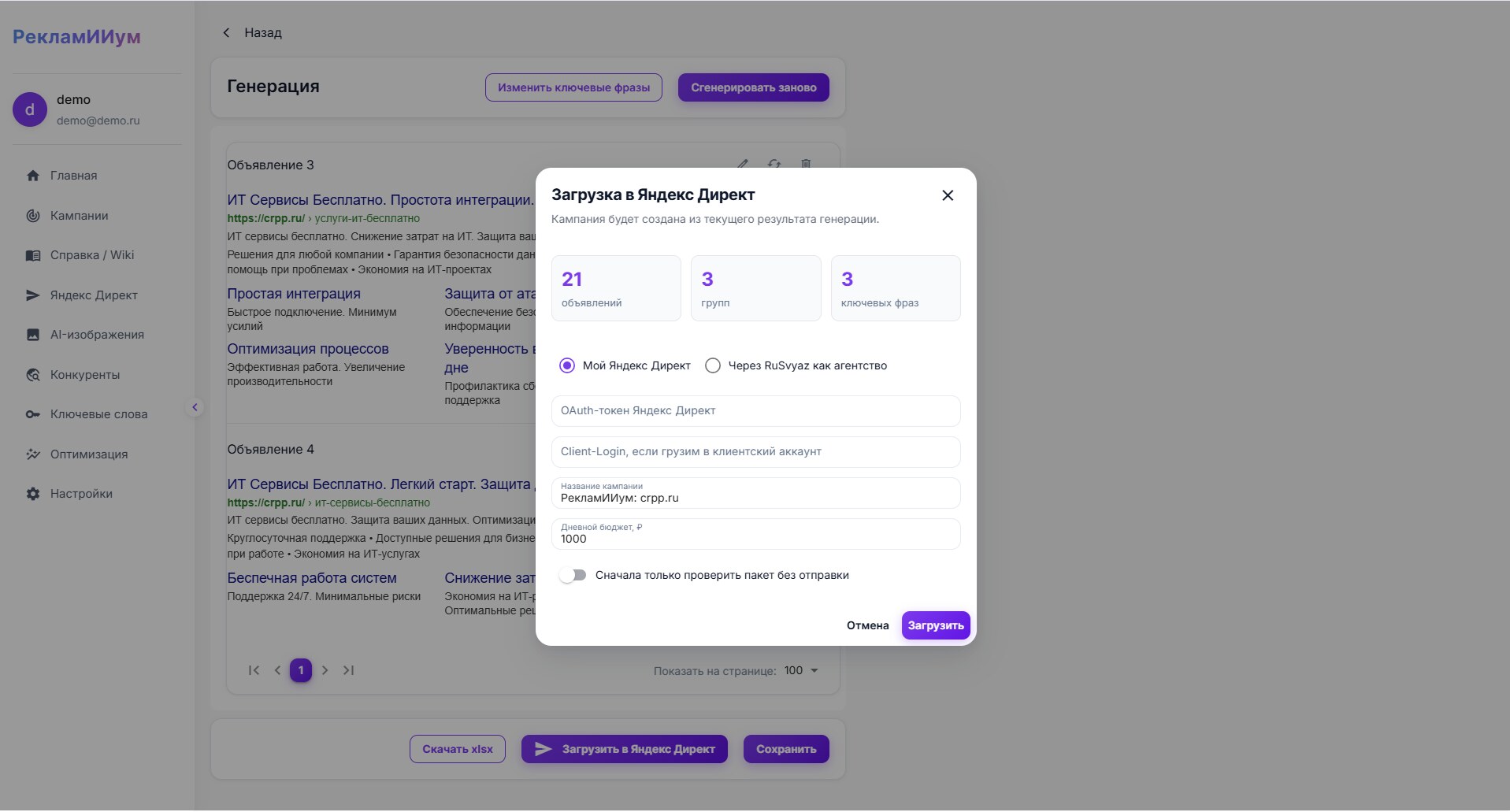Jump to the last page of results
This screenshot has height=812, width=1510.
(x=348, y=670)
